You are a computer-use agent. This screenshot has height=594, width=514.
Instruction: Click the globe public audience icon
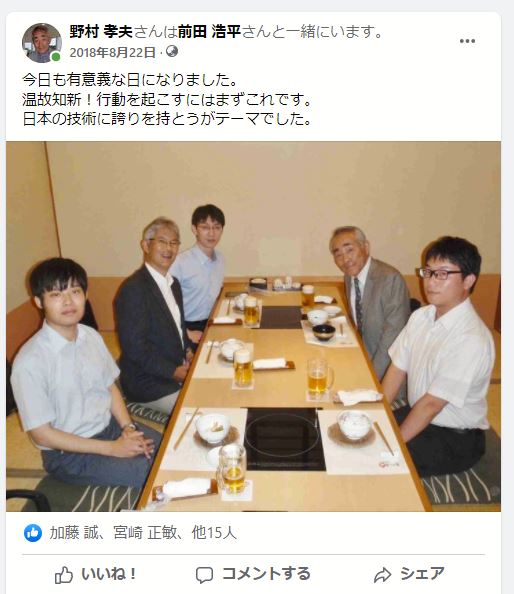pyautogui.click(x=172, y=51)
